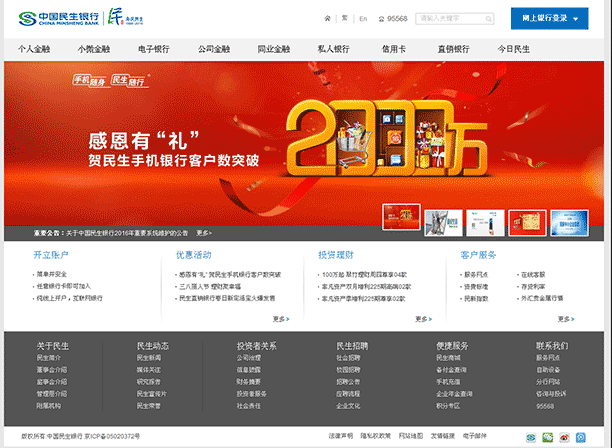Open the Minsheng Bank footer logo icon
Screen dimensions: 612x448
pos(530,437)
